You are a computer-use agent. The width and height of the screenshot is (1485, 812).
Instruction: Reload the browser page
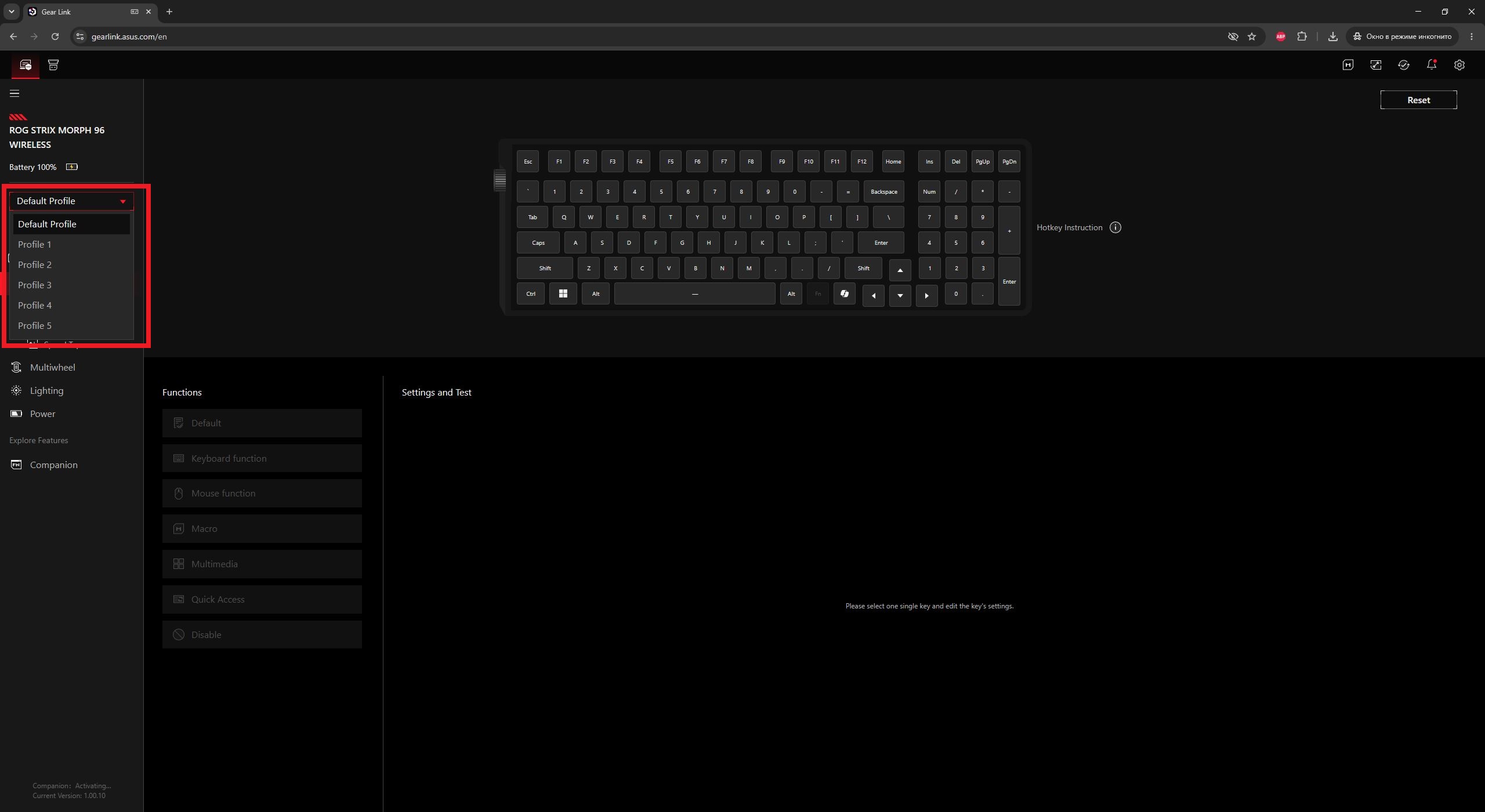[55, 37]
